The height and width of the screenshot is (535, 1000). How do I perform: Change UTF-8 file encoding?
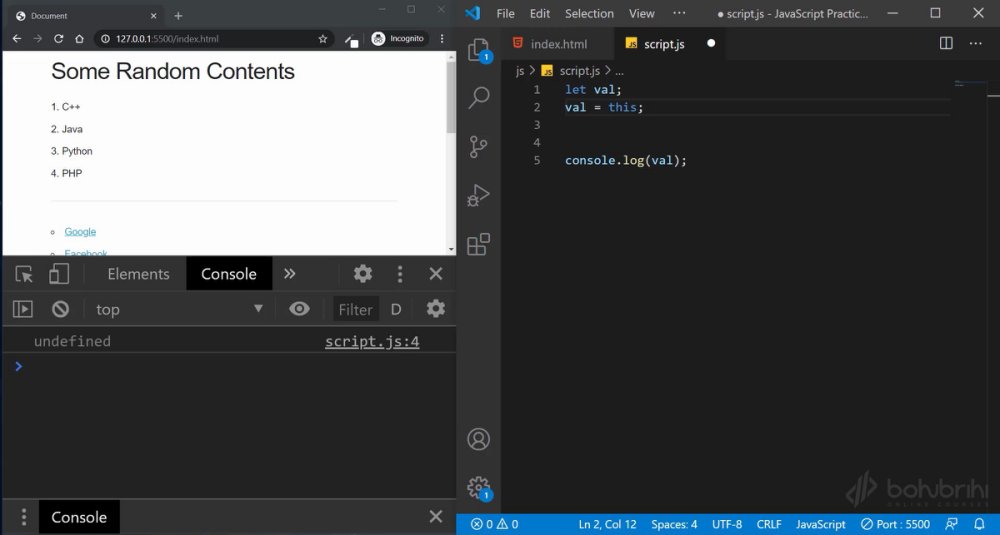(x=727, y=524)
